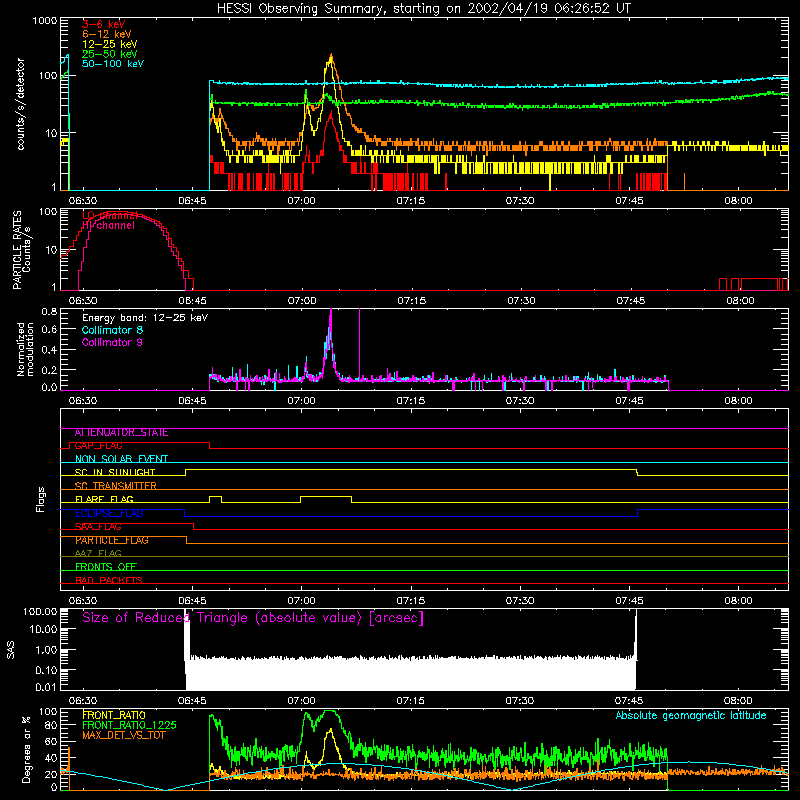Click the HI channel legend label
The image size is (800, 800).
point(109,226)
